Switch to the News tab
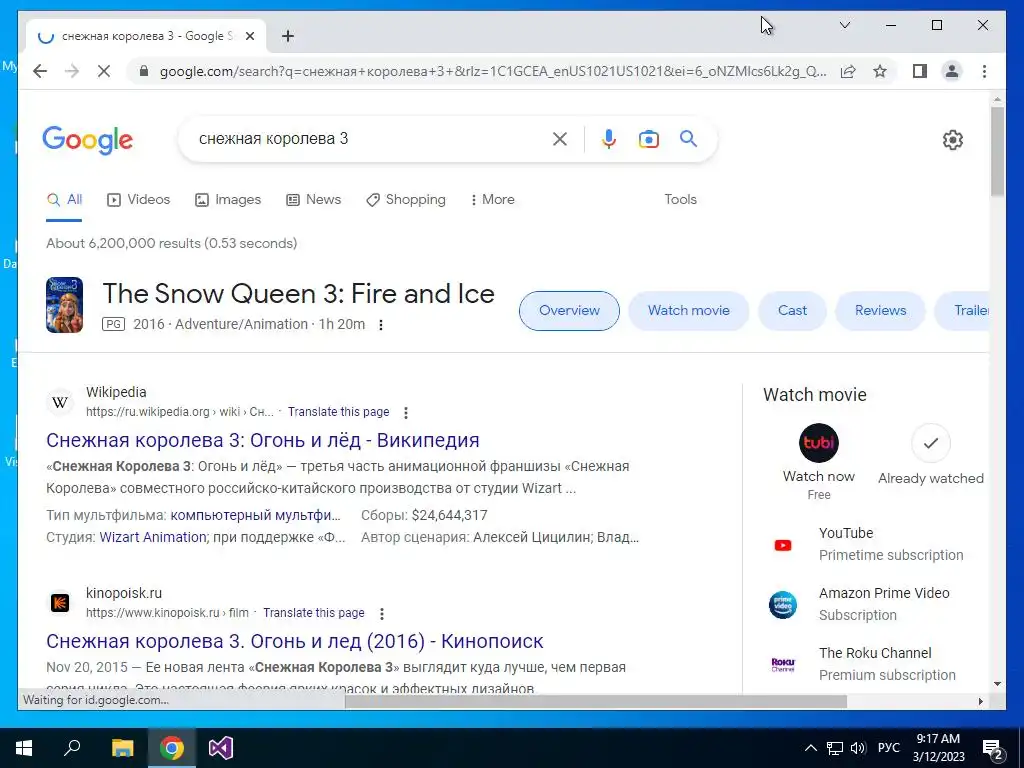Image resolution: width=1024 pixels, height=768 pixels. pos(313,200)
